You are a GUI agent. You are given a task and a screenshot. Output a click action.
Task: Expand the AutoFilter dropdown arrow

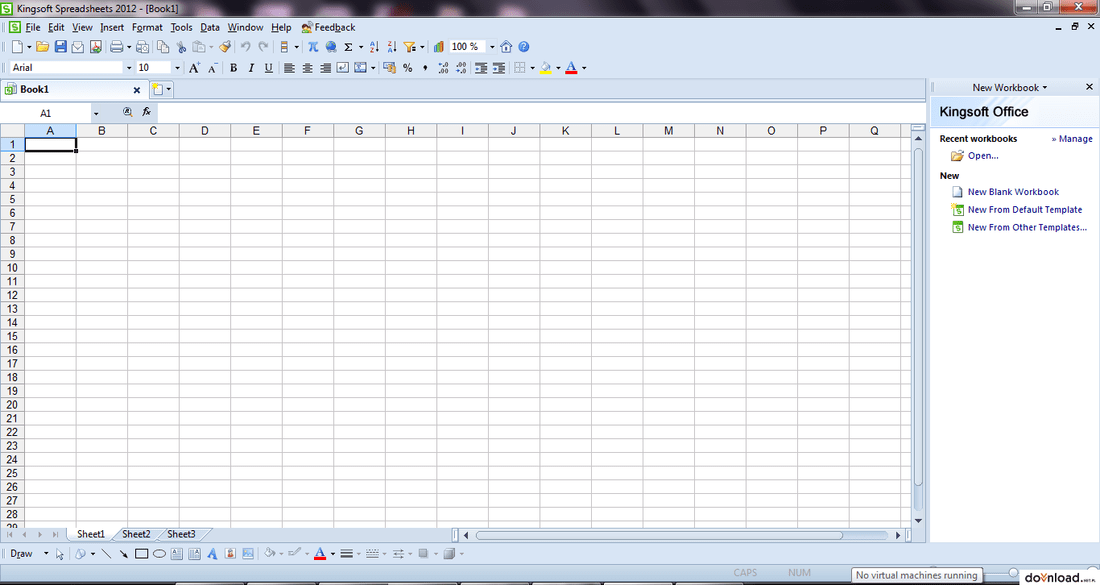point(422,47)
